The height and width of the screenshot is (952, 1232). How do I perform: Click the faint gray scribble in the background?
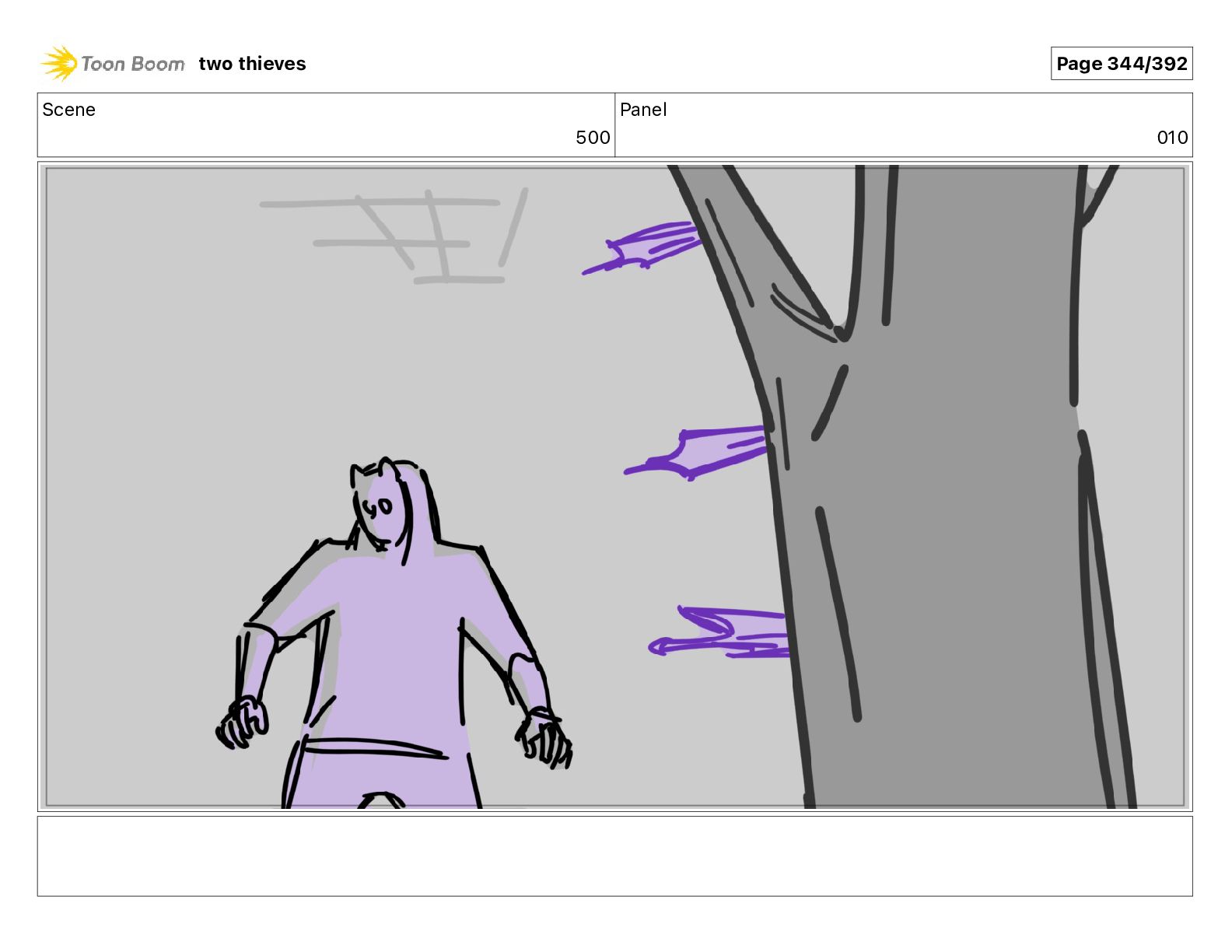click(x=394, y=236)
